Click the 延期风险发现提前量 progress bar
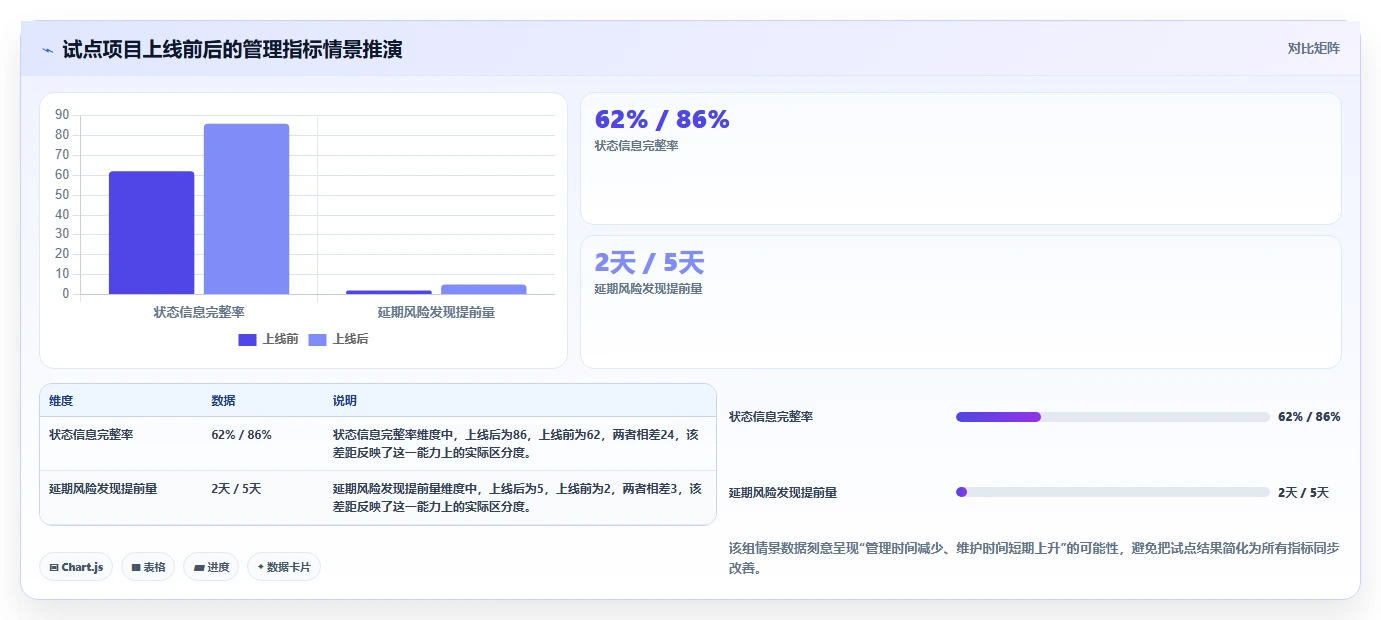This screenshot has width=1381, height=620. tap(1112, 492)
